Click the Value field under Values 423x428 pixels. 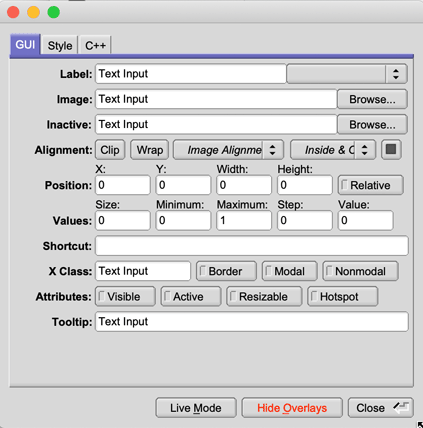tap(366, 220)
